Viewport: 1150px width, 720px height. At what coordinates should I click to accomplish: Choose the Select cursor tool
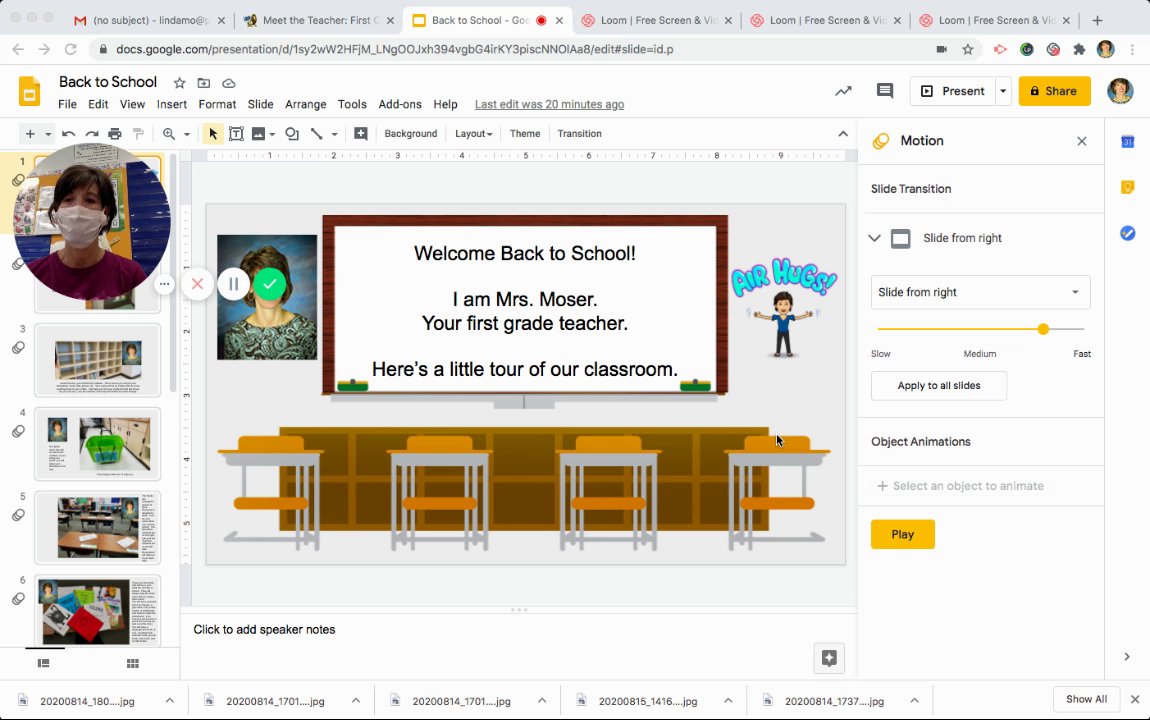coord(213,133)
